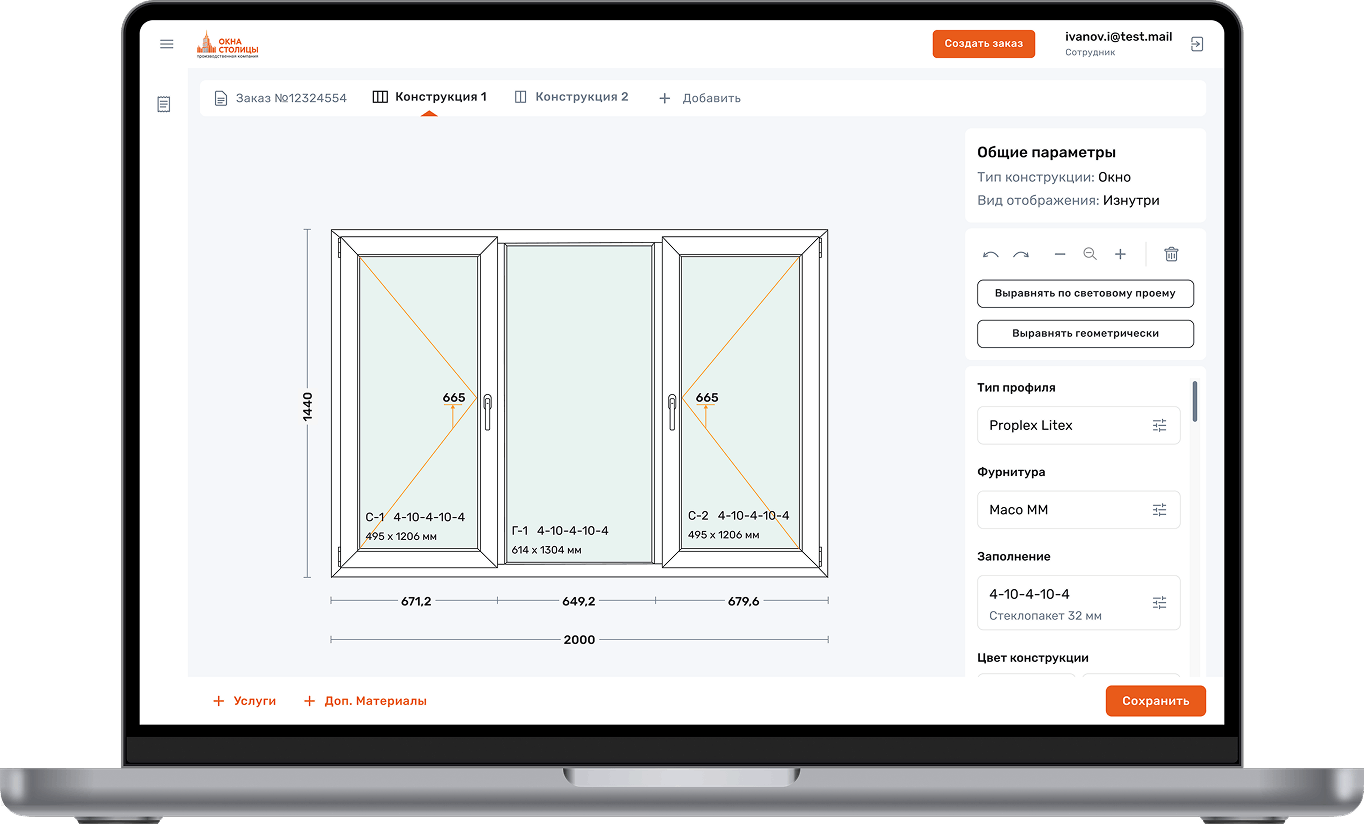Viewport: 1364px width, 825px height.
Task: Click the logout icon next to user email
Action: [1197, 44]
